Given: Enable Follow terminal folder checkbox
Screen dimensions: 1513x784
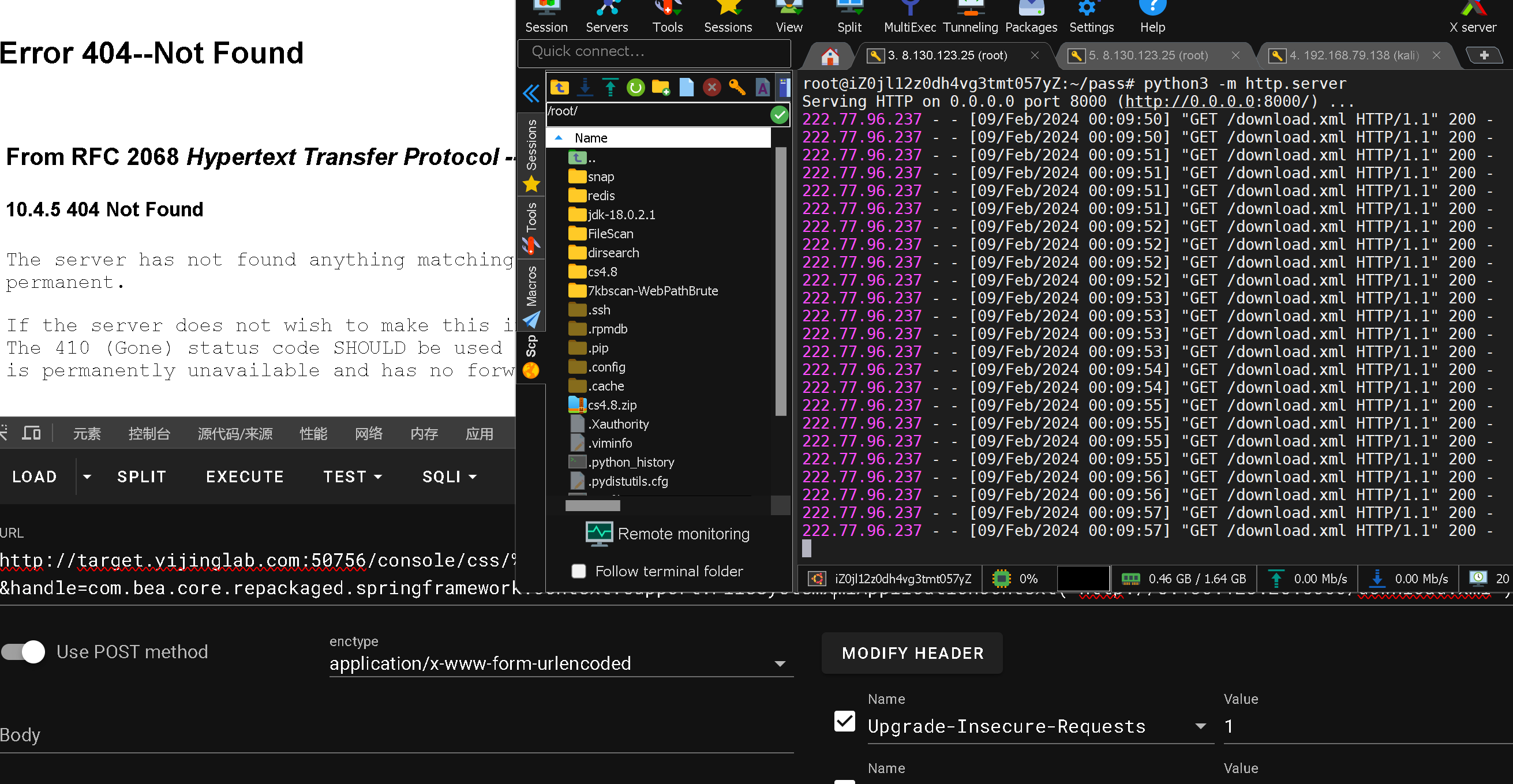Looking at the screenshot, I should tap(579, 571).
